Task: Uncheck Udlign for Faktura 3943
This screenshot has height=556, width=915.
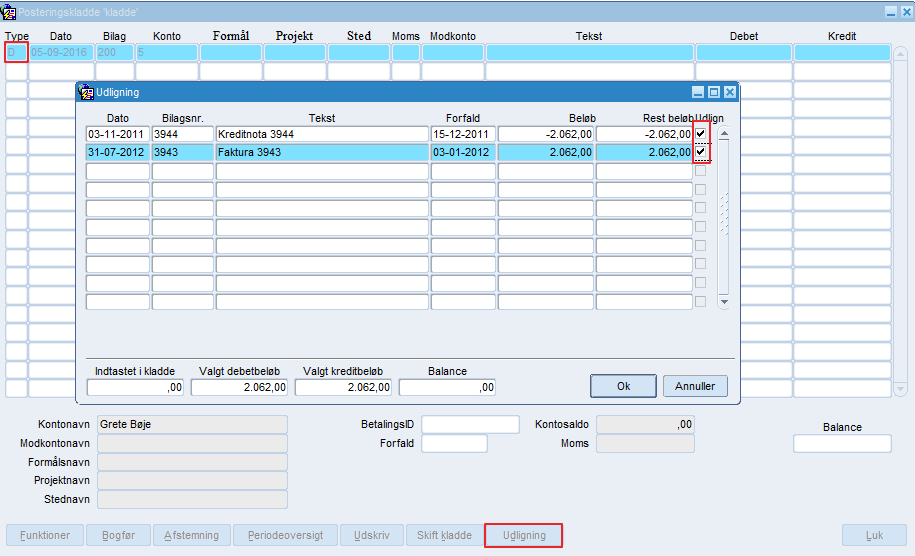Action: 701,152
